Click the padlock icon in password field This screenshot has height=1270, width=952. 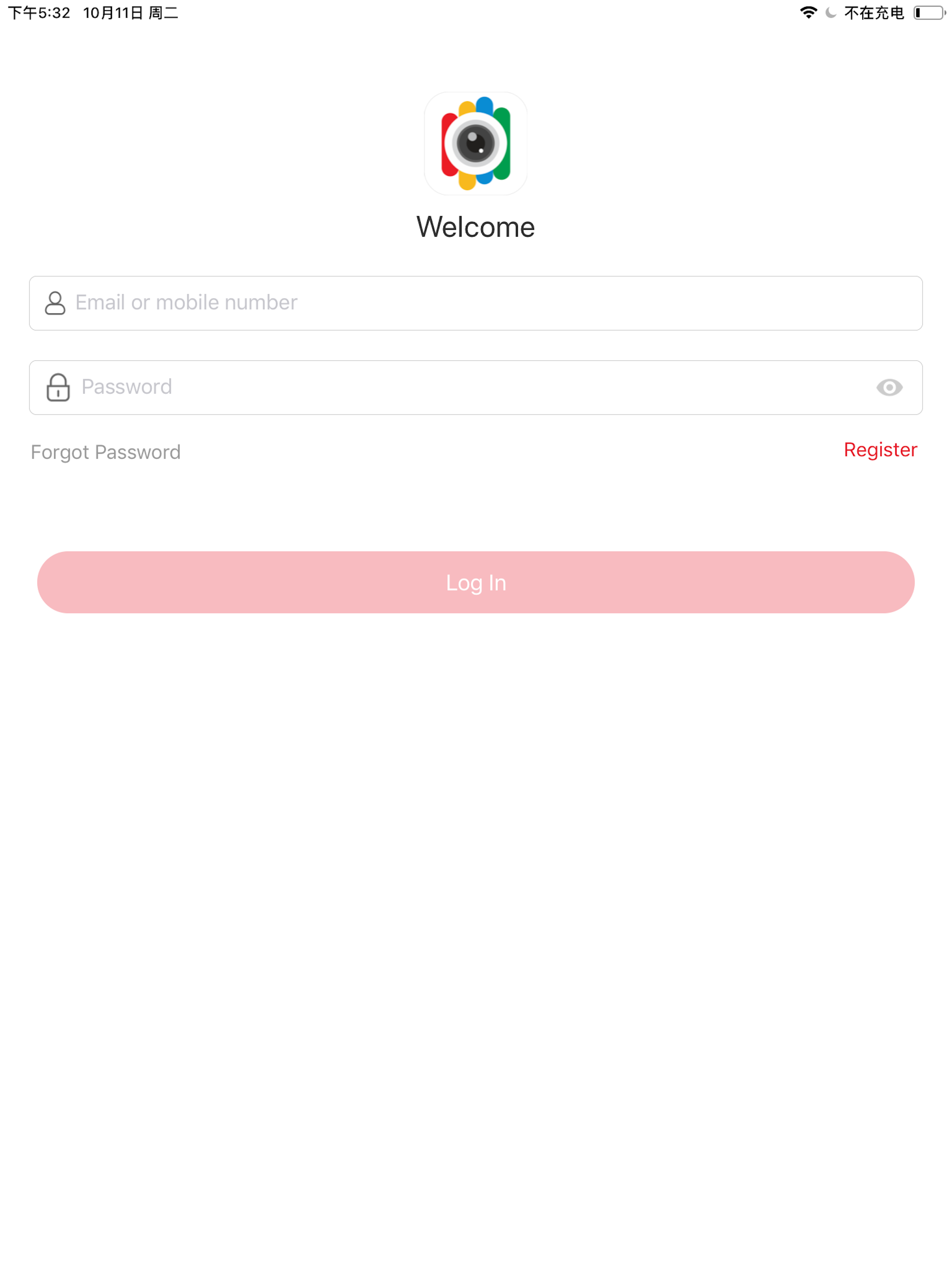pos(58,387)
